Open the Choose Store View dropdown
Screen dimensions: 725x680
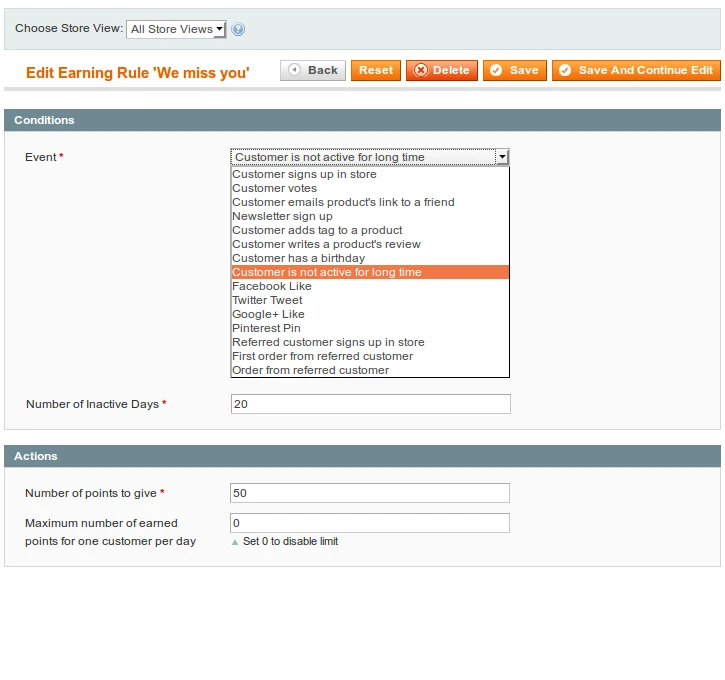[176, 29]
